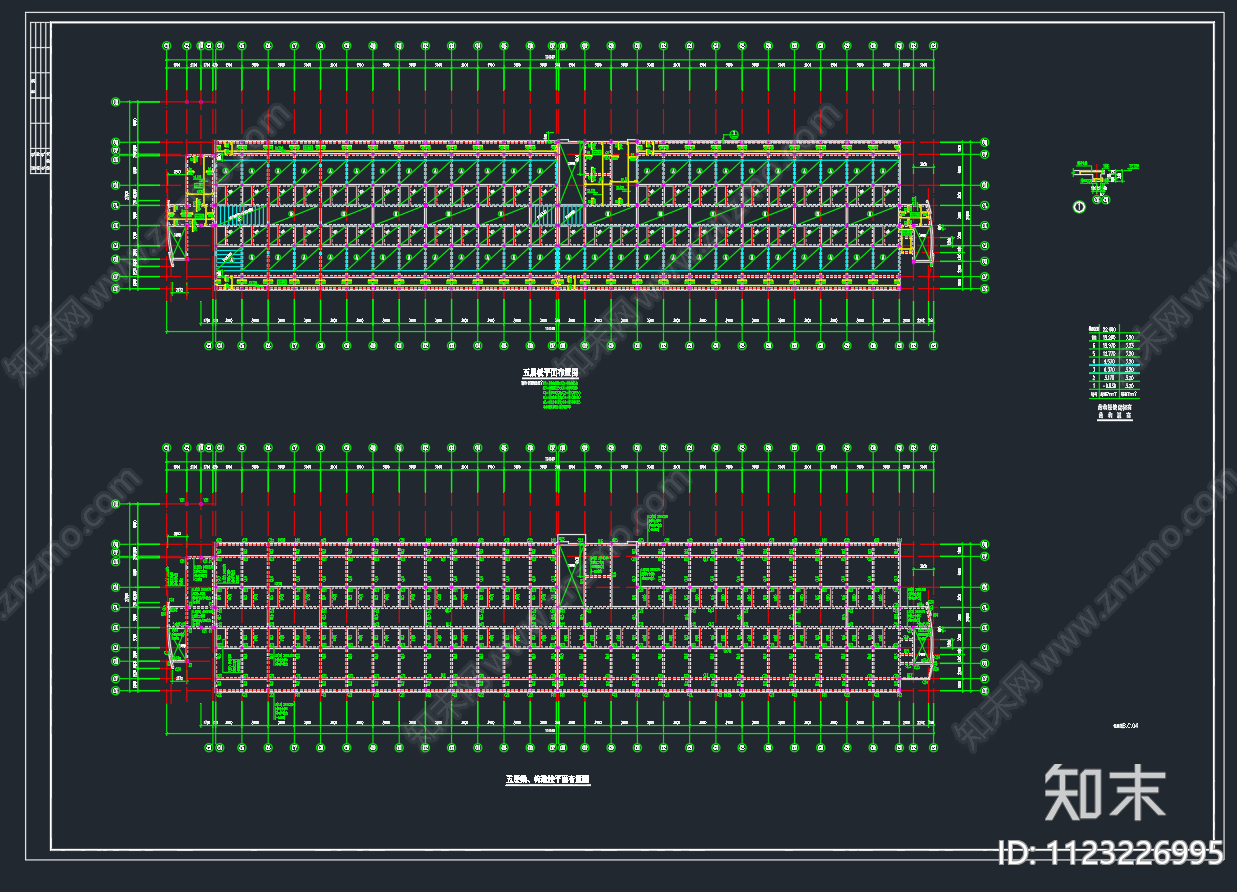
Task: Click the title strip in the frame corner
Action: point(41,98)
